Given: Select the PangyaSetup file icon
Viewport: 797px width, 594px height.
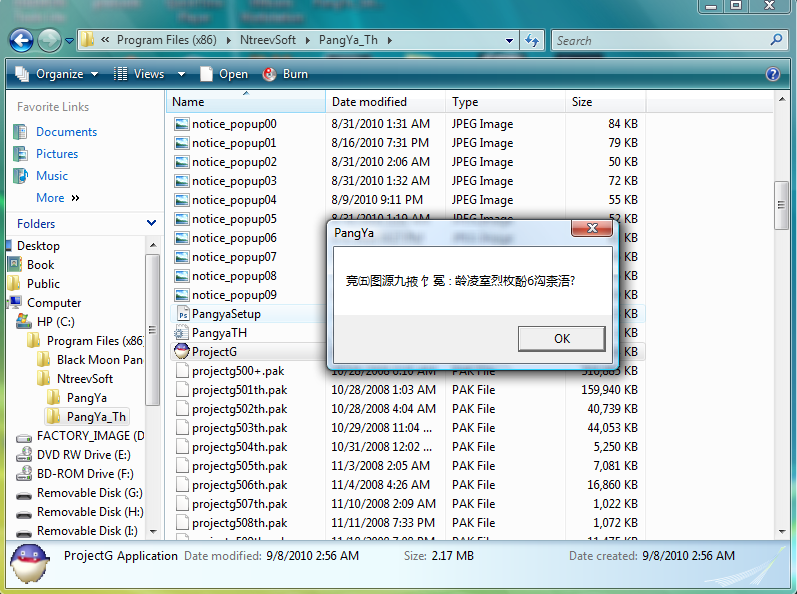Looking at the screenshot, I should click(x=181, y=314).
